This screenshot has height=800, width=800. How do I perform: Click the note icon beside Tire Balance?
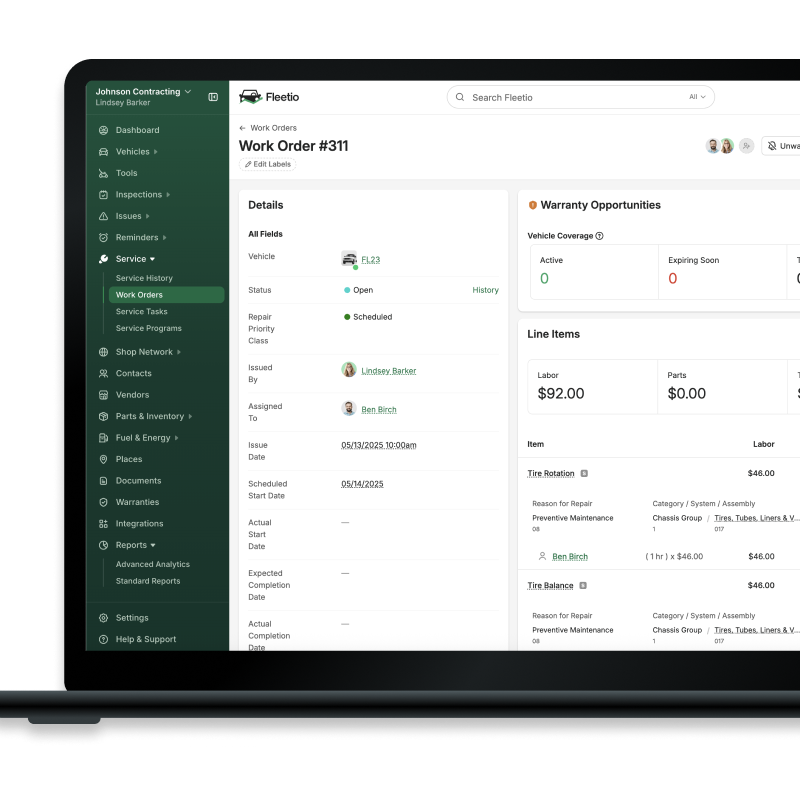[x=583, y=585]
